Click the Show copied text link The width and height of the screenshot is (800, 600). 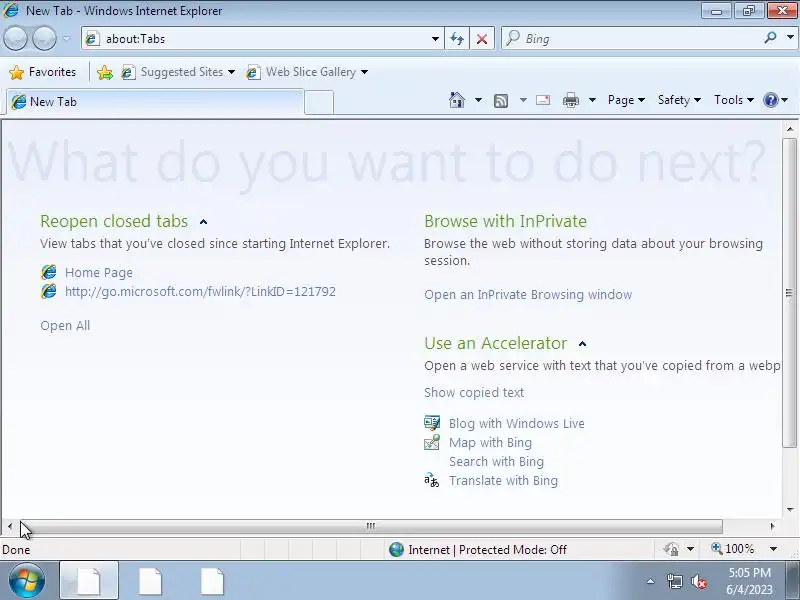(x=474, y=392)
